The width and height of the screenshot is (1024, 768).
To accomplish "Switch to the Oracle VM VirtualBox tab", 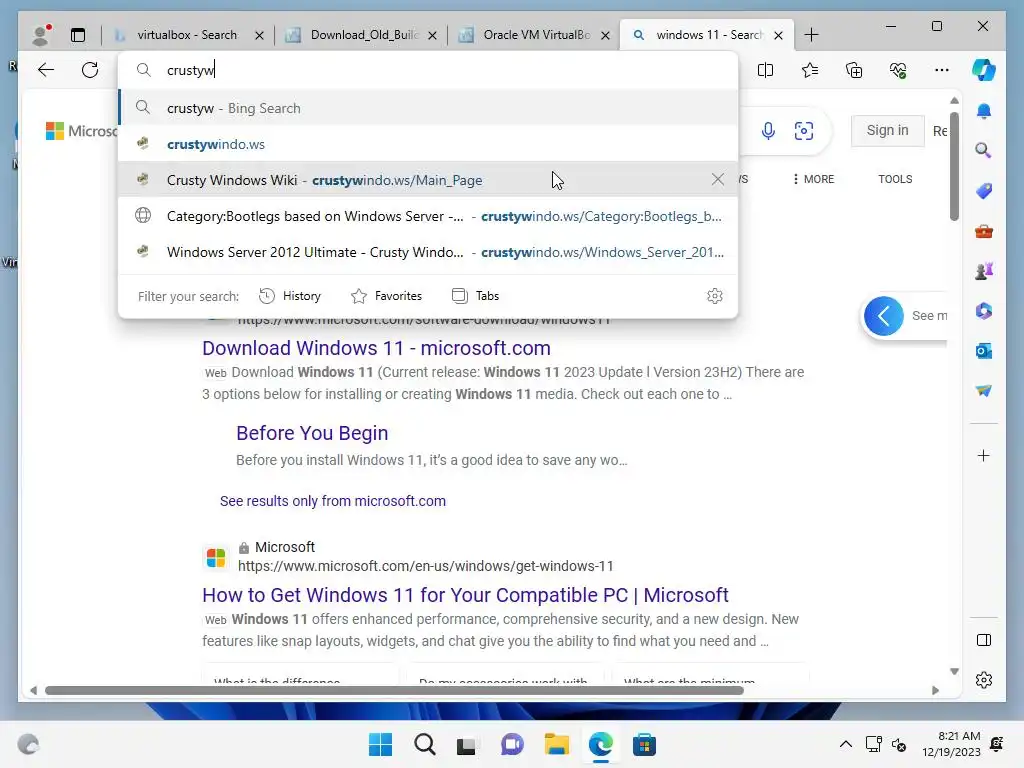I will (x=536, y=35).
